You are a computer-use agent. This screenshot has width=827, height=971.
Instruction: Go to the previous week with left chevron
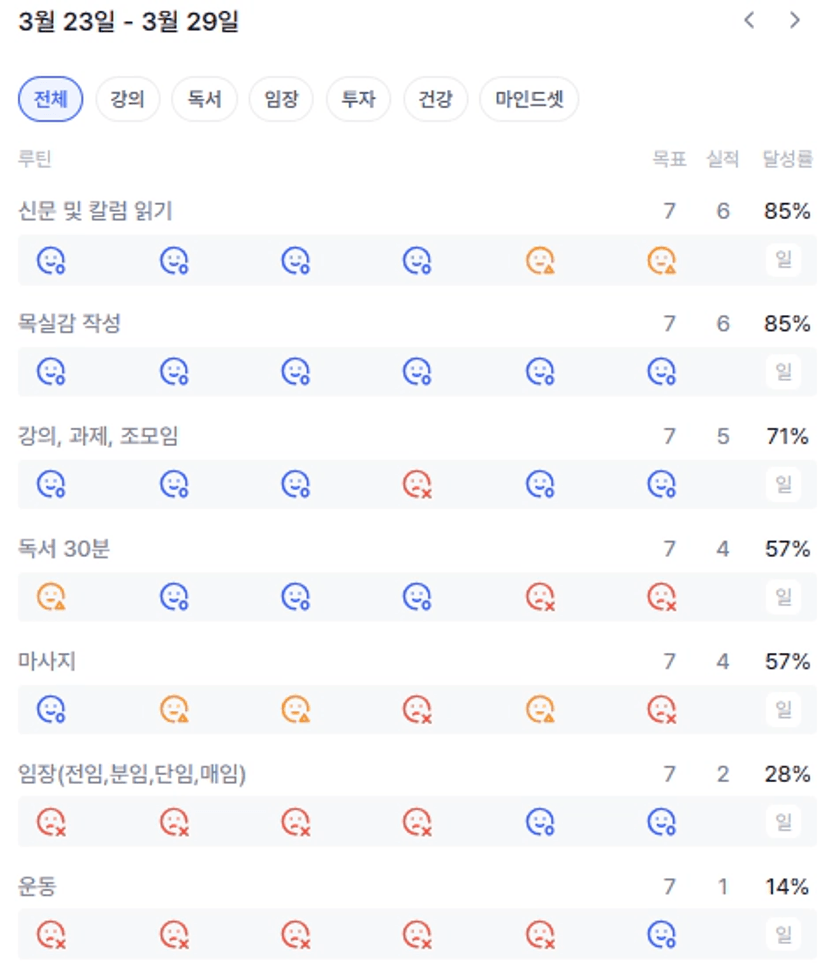(749, 21)
